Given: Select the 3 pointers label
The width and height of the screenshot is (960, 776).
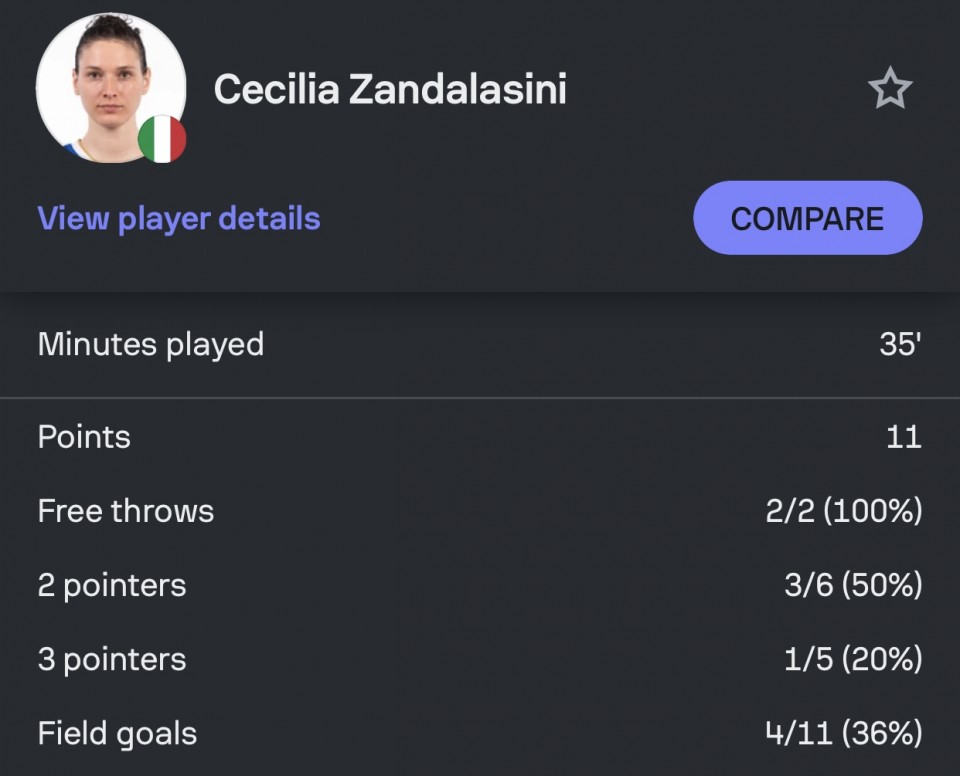Looking at the screenshot, I should [x=111, y=659].
